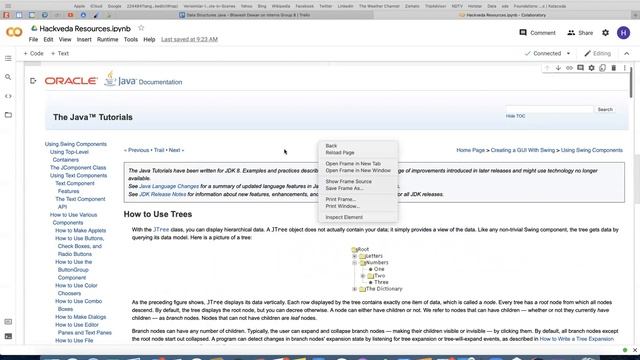Open the H account avatar
640x360 pixels.
[x=623, y=33]
